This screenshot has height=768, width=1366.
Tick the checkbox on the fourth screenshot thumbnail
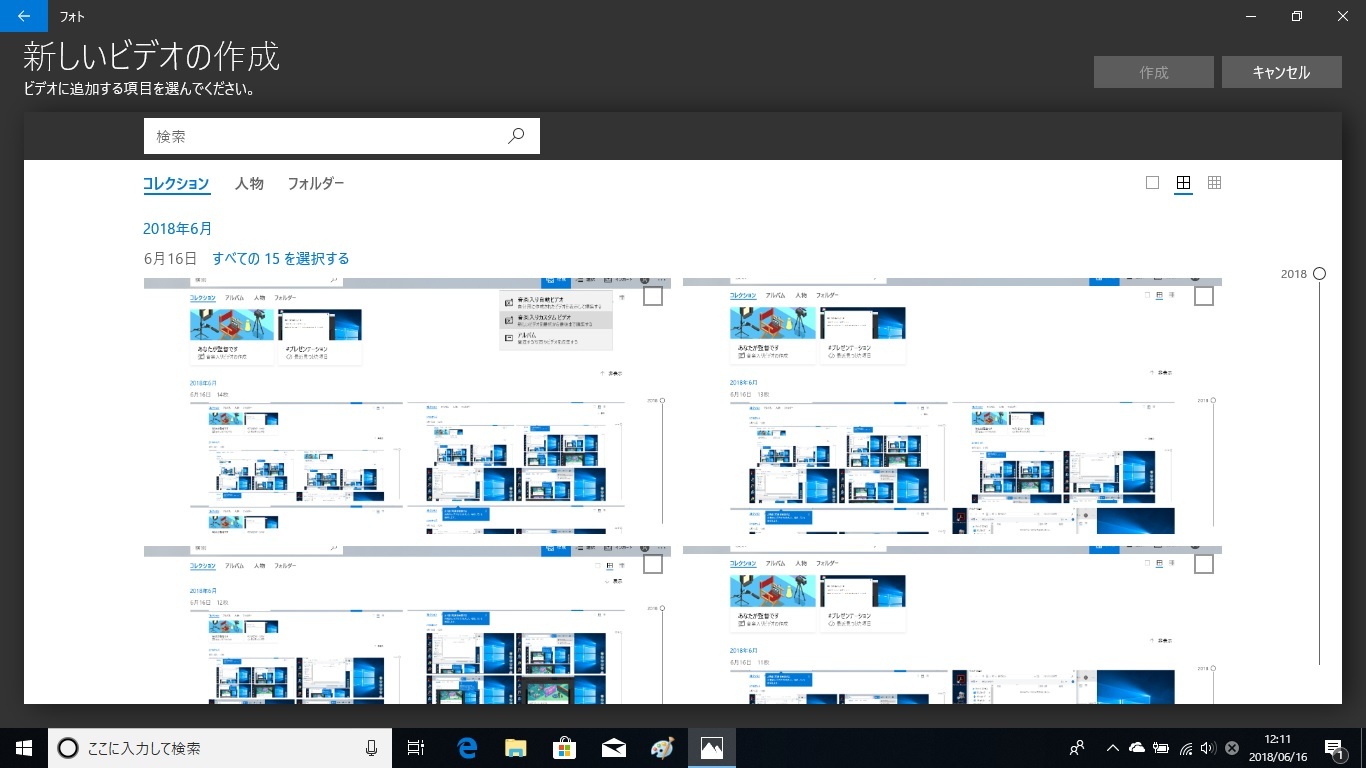(x=1204, y=564)
